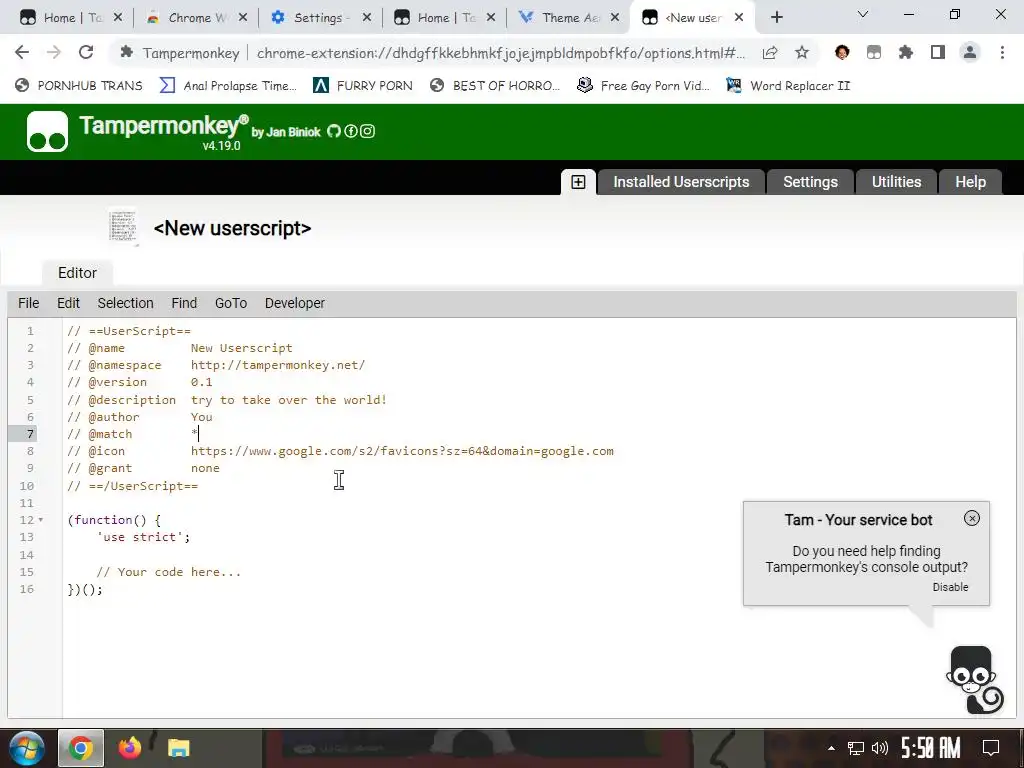Click the network tray icon
This screenshot has height=768, width=1024.
coord(856,748)
